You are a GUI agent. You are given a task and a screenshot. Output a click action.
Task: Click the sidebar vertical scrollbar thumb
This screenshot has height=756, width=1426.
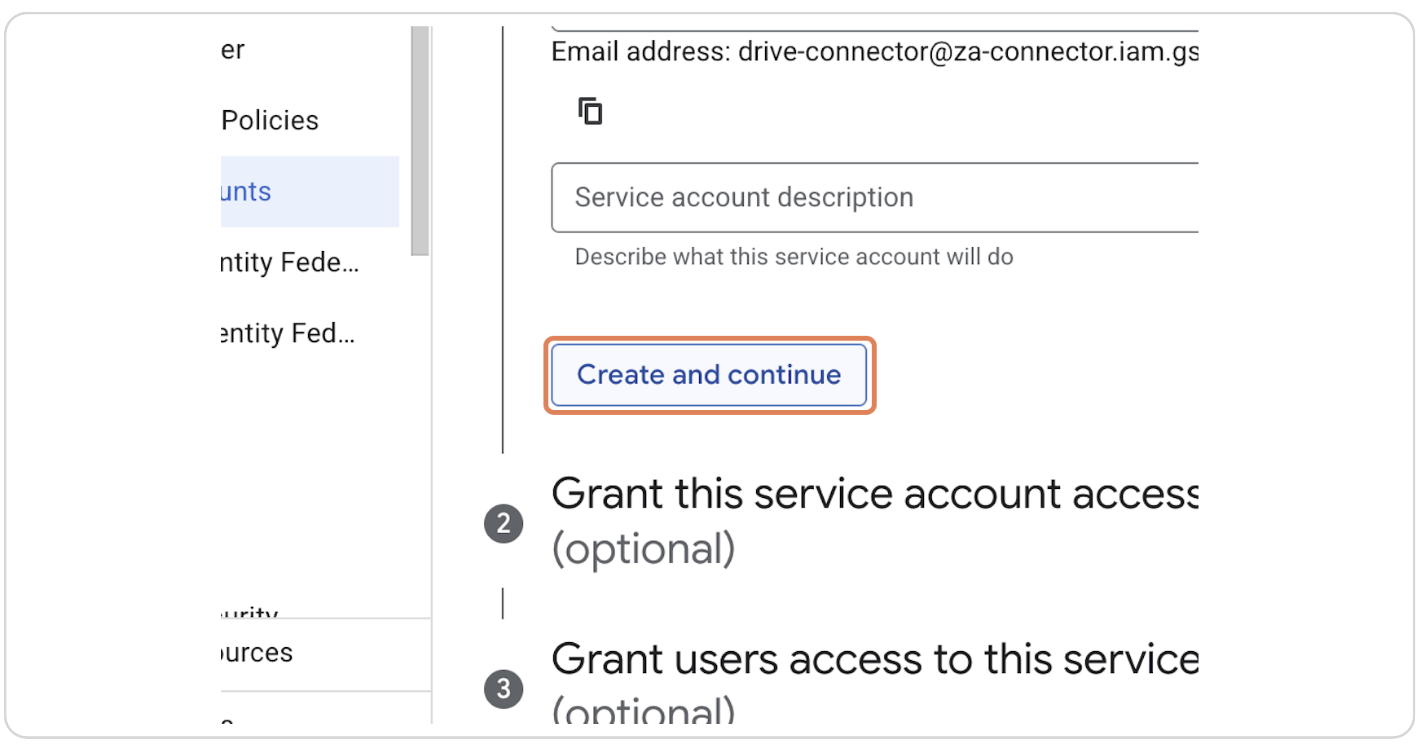pyautogui.click(x=420, y=140)
